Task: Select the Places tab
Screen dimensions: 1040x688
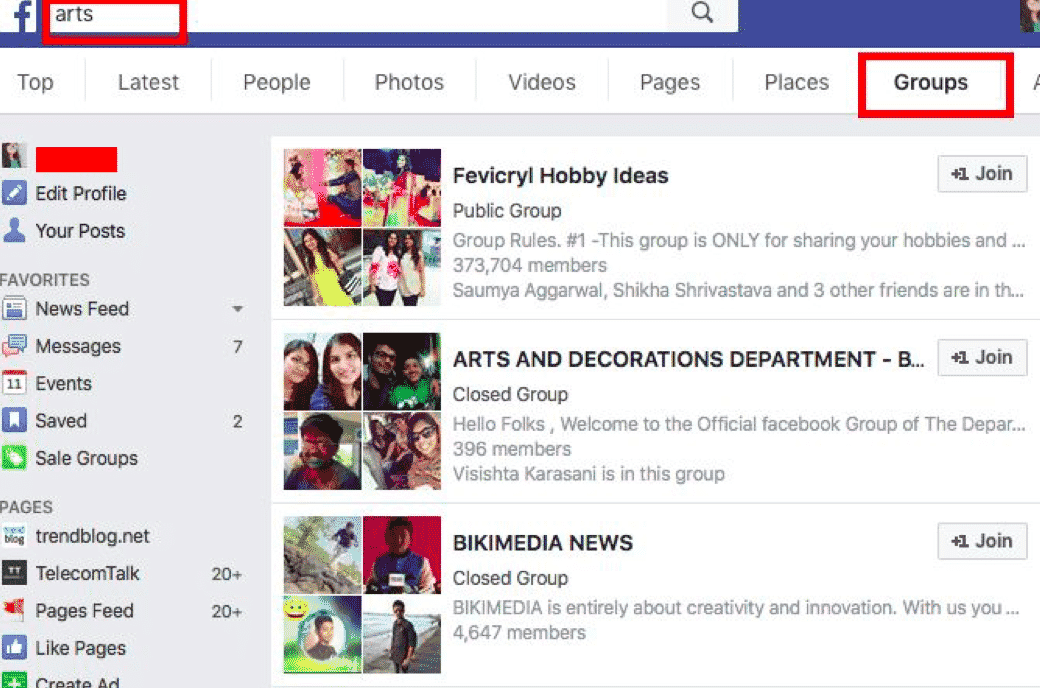Action: 797,82
